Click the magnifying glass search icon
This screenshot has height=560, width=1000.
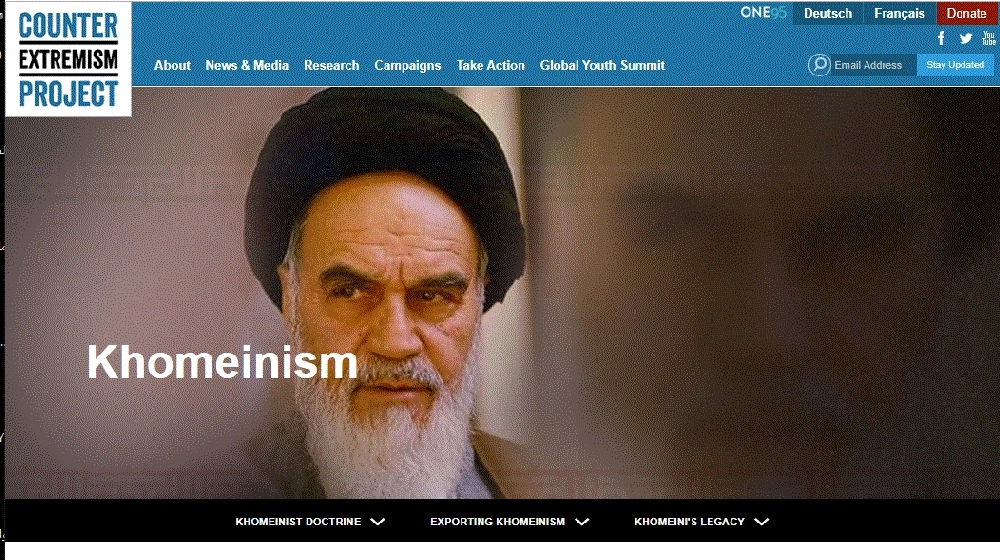(819, 64)
